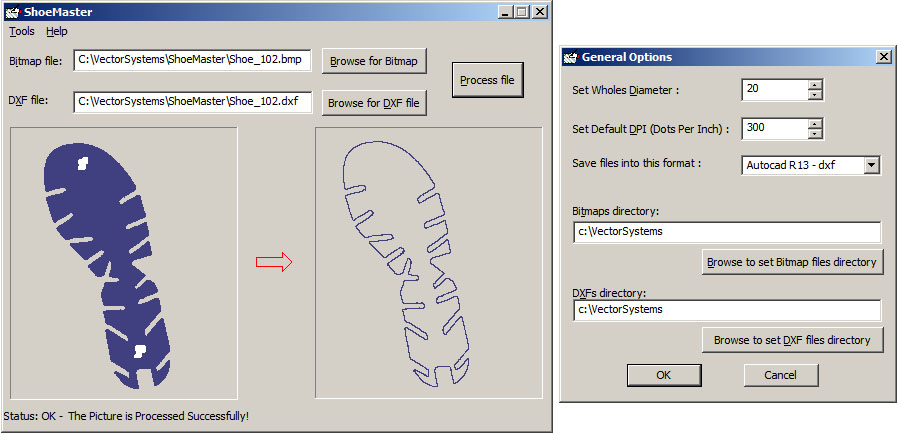Focus the DXFs directory field
Viewport: 900px width, 435px height.
click(x=727, y=310)
